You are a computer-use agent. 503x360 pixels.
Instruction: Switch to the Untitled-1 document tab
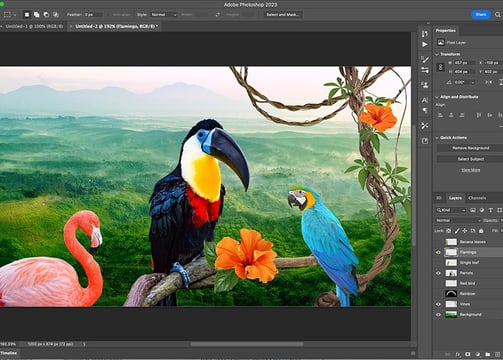click(34, 26)
